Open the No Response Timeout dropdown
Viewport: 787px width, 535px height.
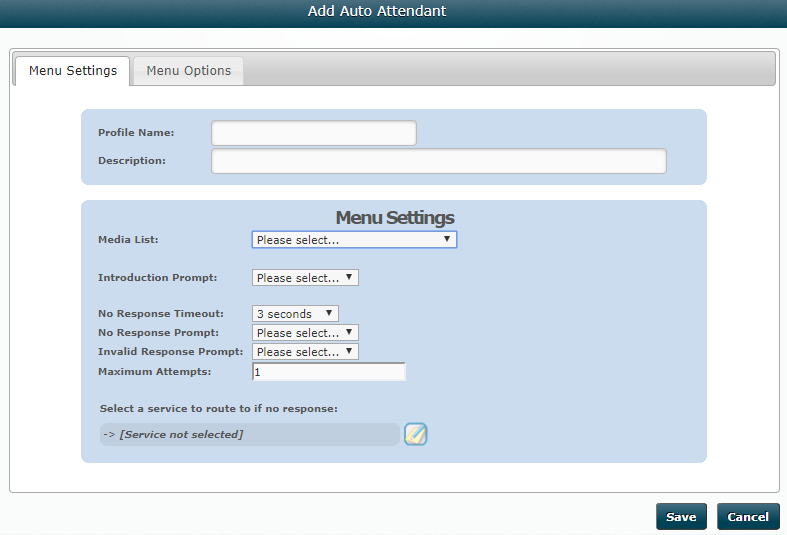pyautogui.click(x=295, y=314)
